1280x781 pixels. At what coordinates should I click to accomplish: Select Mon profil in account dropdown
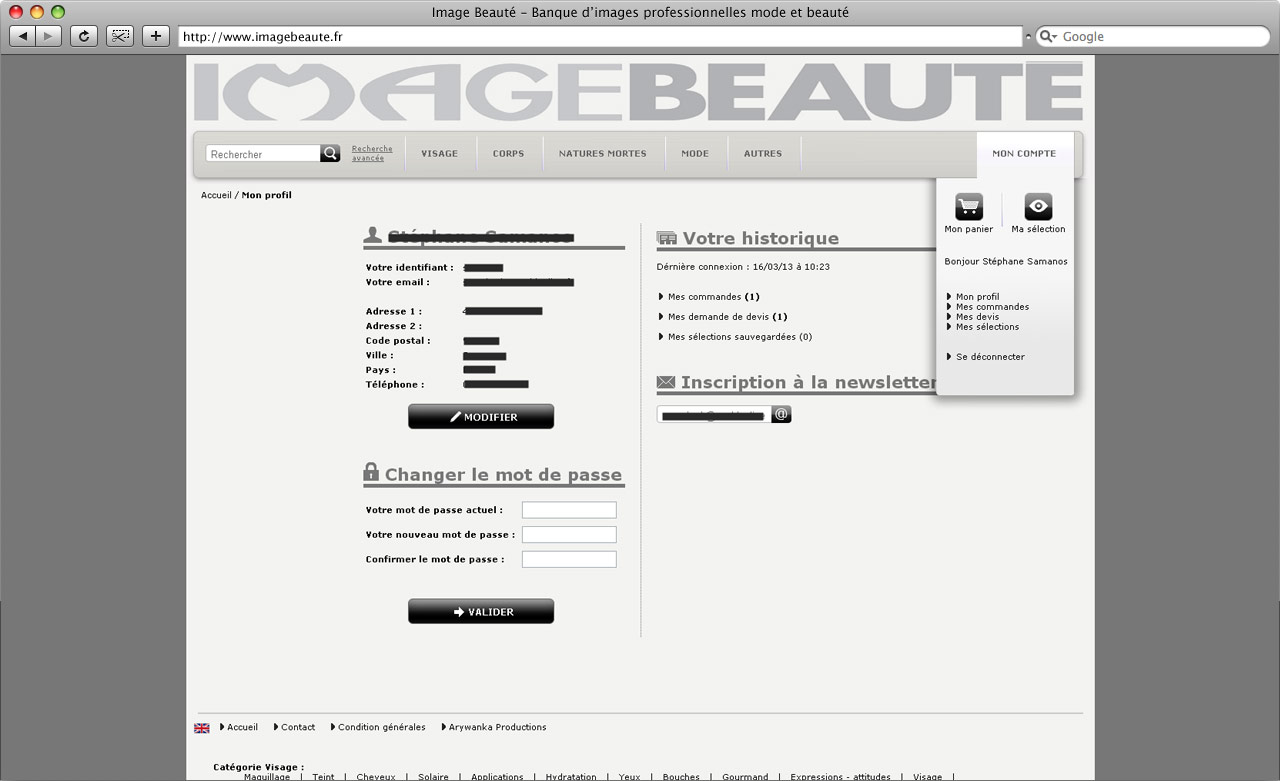[x=973, y=297]
